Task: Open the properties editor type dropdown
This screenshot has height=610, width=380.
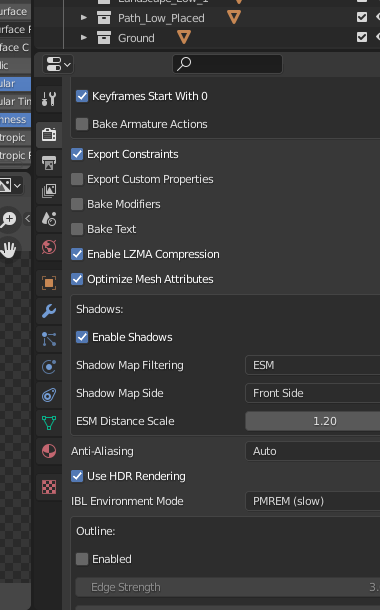Action: [58, 64]
